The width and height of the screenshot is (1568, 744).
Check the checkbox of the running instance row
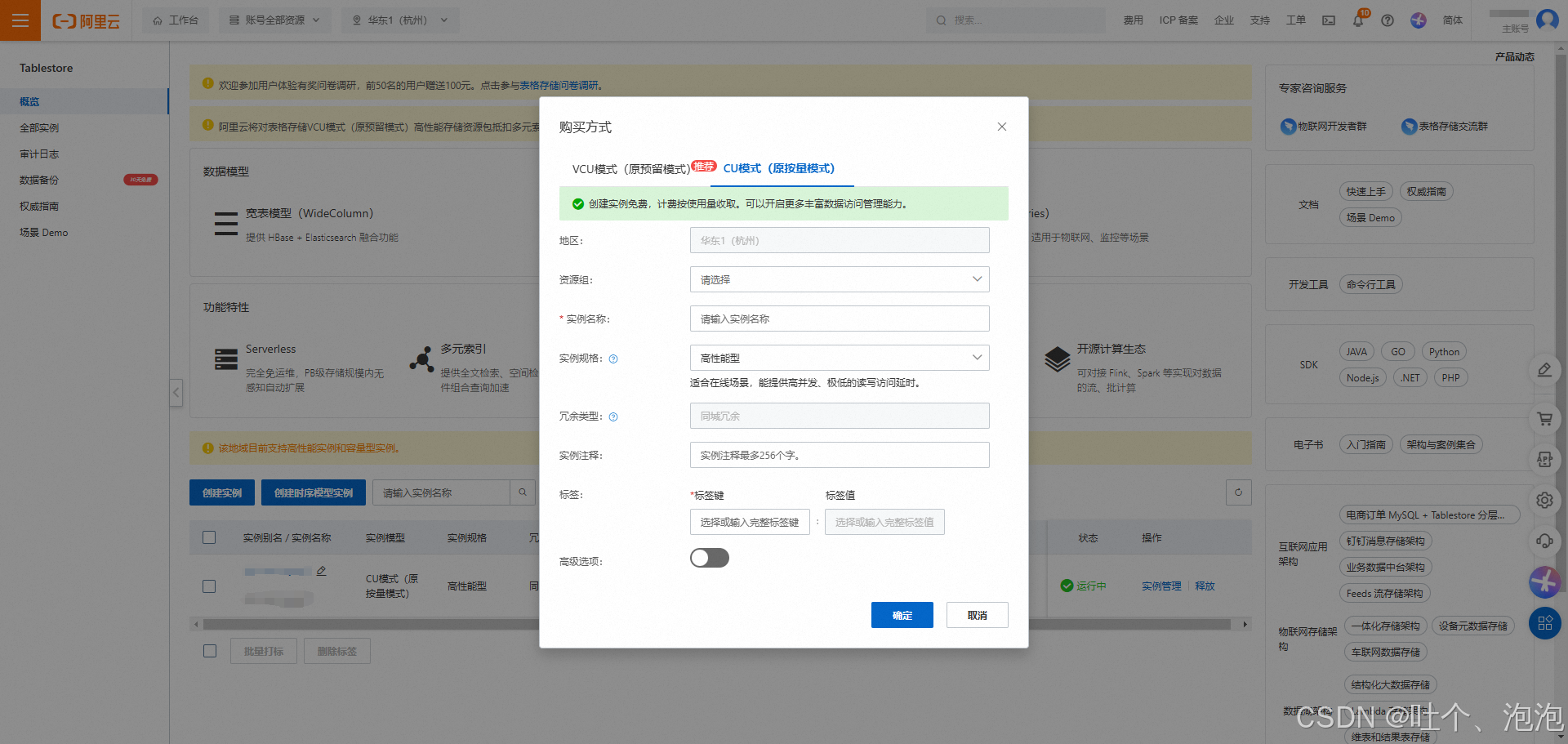209,586
